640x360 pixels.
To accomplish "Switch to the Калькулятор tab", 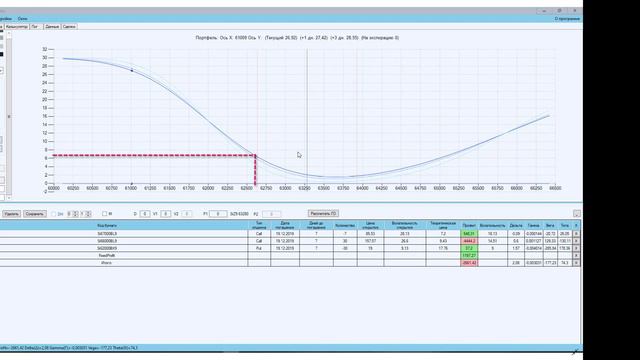I will point(17,27).
